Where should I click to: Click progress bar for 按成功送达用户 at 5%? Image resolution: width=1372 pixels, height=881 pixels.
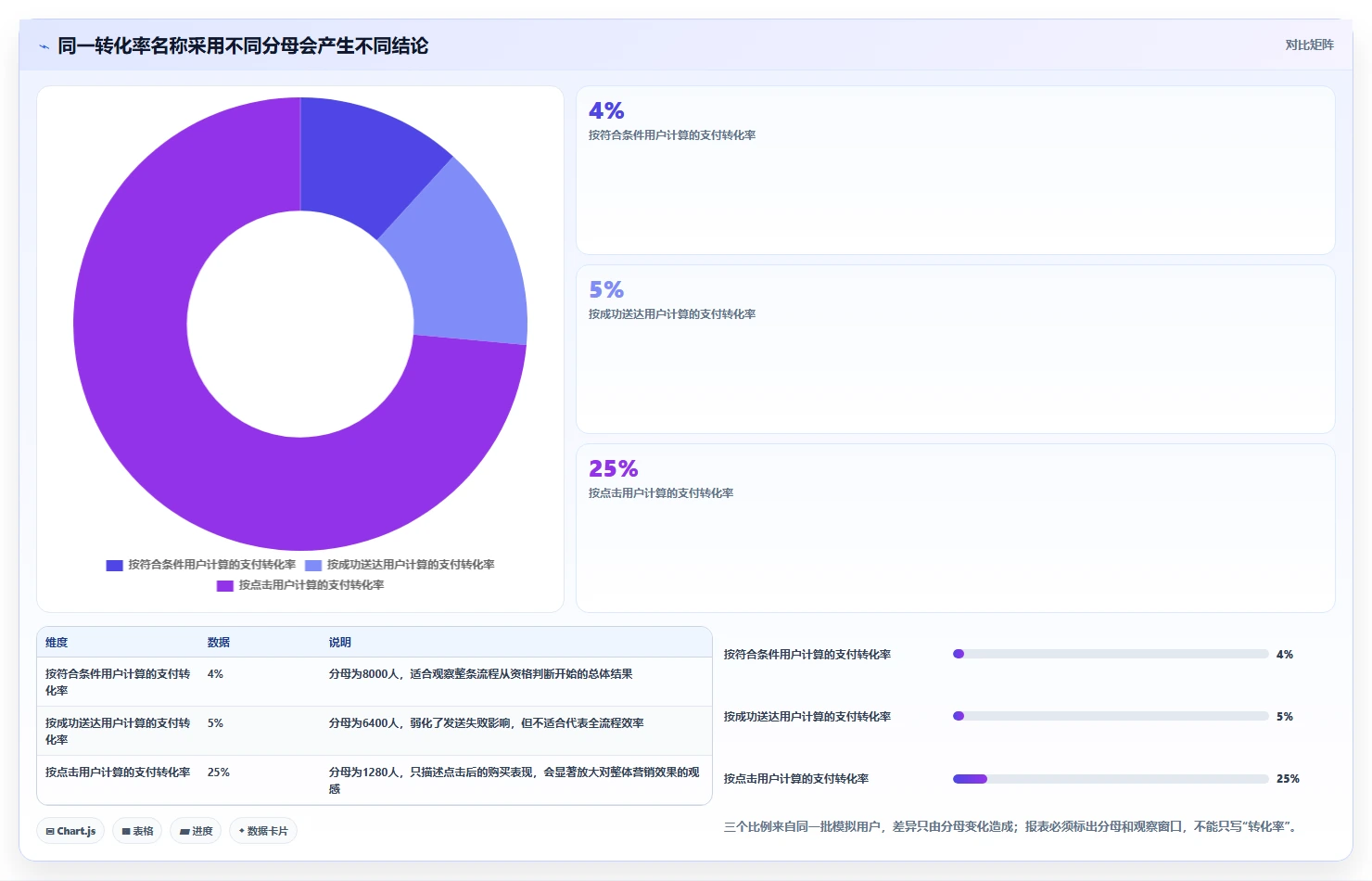pos(1111,716)
